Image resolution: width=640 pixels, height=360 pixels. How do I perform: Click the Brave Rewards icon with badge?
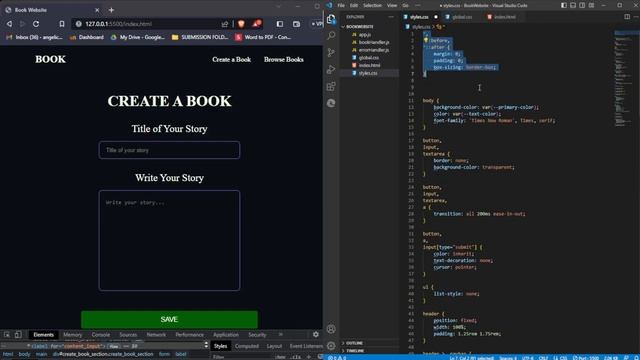(256, 24)
